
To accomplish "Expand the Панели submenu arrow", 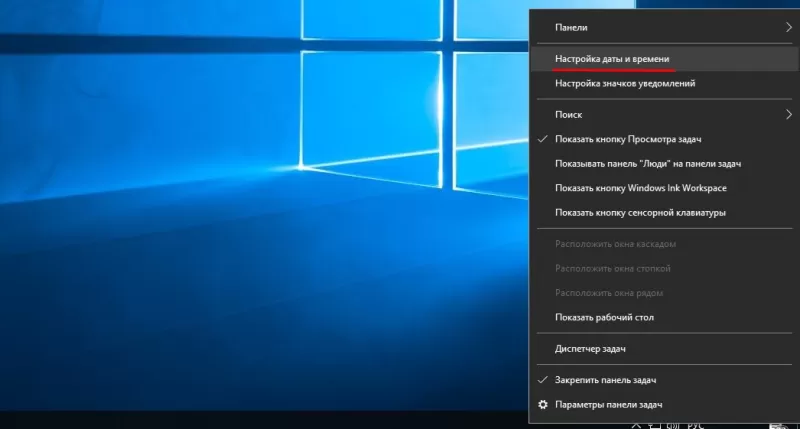I will point(789,28).
